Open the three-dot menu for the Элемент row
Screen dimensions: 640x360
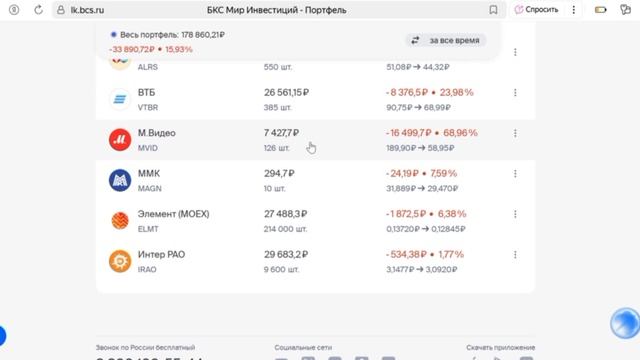515,214
